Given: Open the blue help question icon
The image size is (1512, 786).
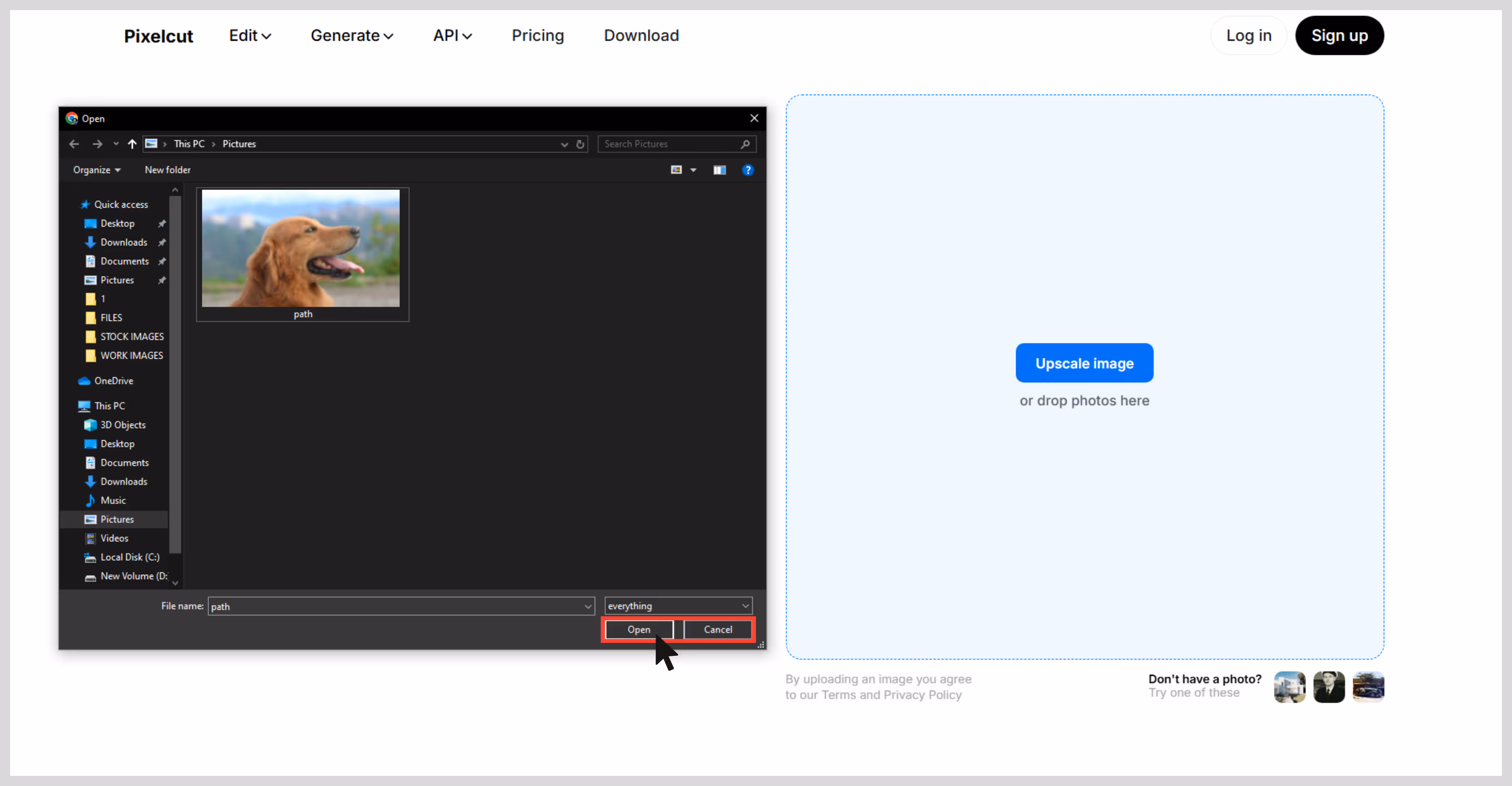Looking at the screenshot, I should coord(748,170).
